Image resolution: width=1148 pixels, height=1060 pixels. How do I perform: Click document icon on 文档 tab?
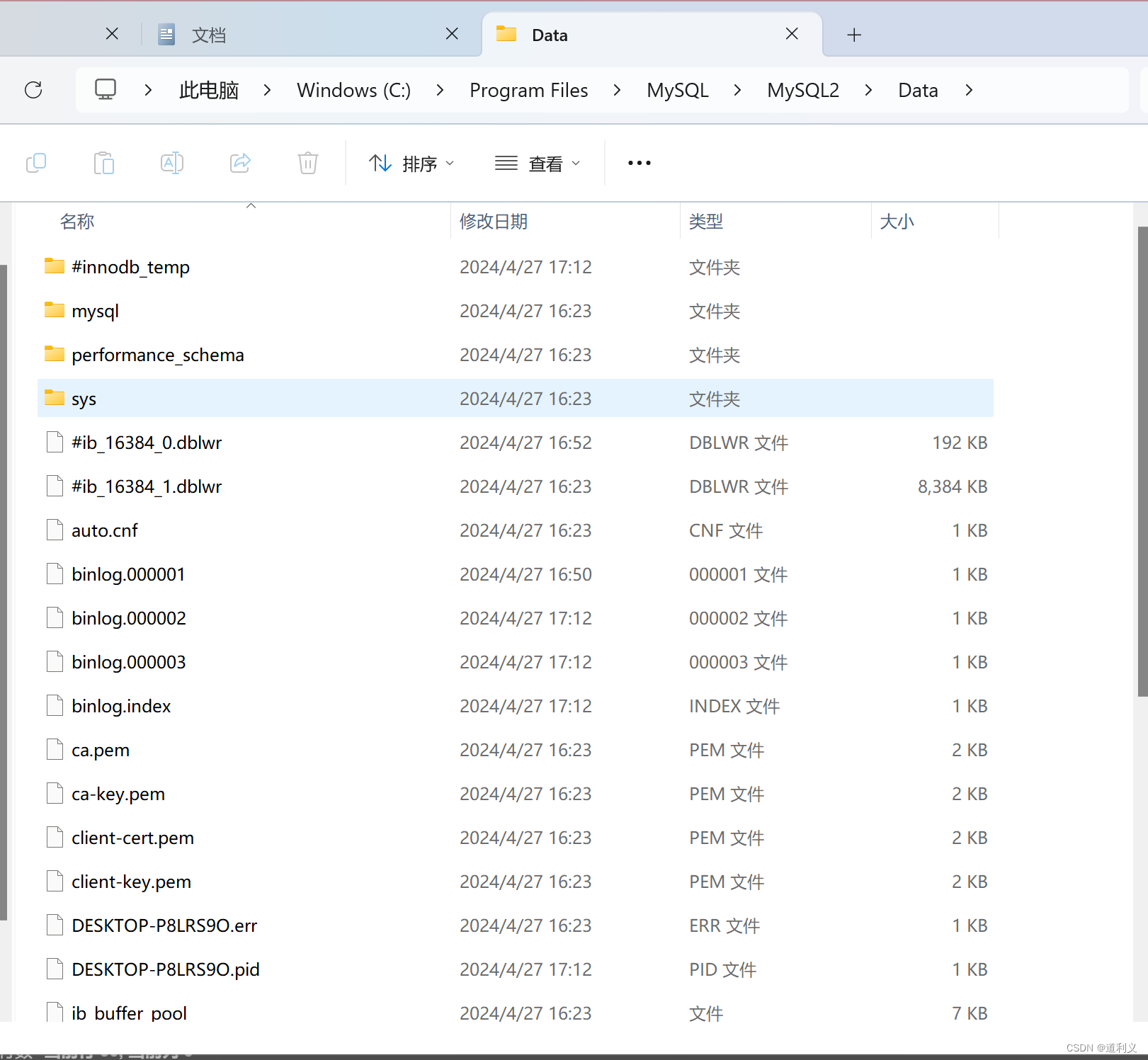(x=166, y=35)
